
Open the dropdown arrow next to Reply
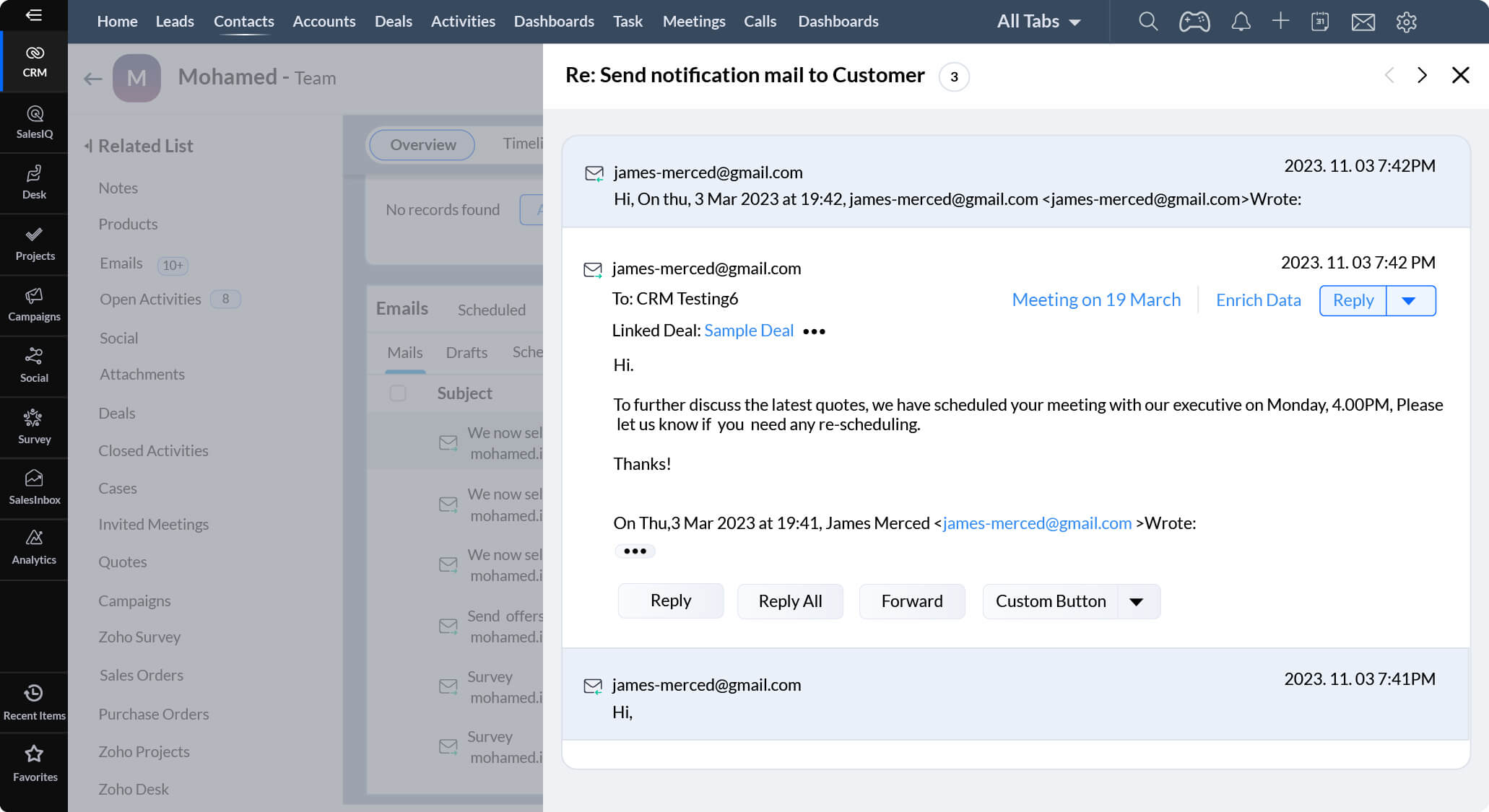point(1409,301)
